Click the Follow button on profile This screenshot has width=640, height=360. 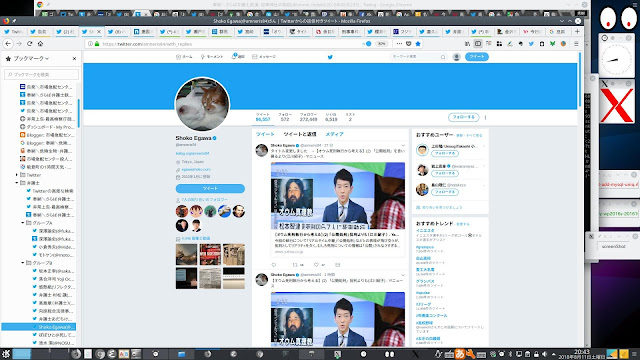click(x=463, y=117)
